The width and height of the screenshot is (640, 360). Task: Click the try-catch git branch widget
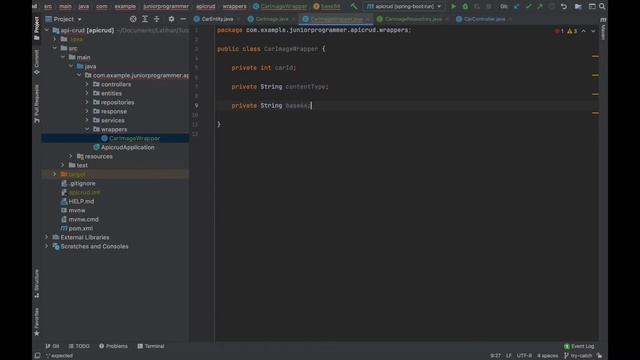click(x=578, y=356)
